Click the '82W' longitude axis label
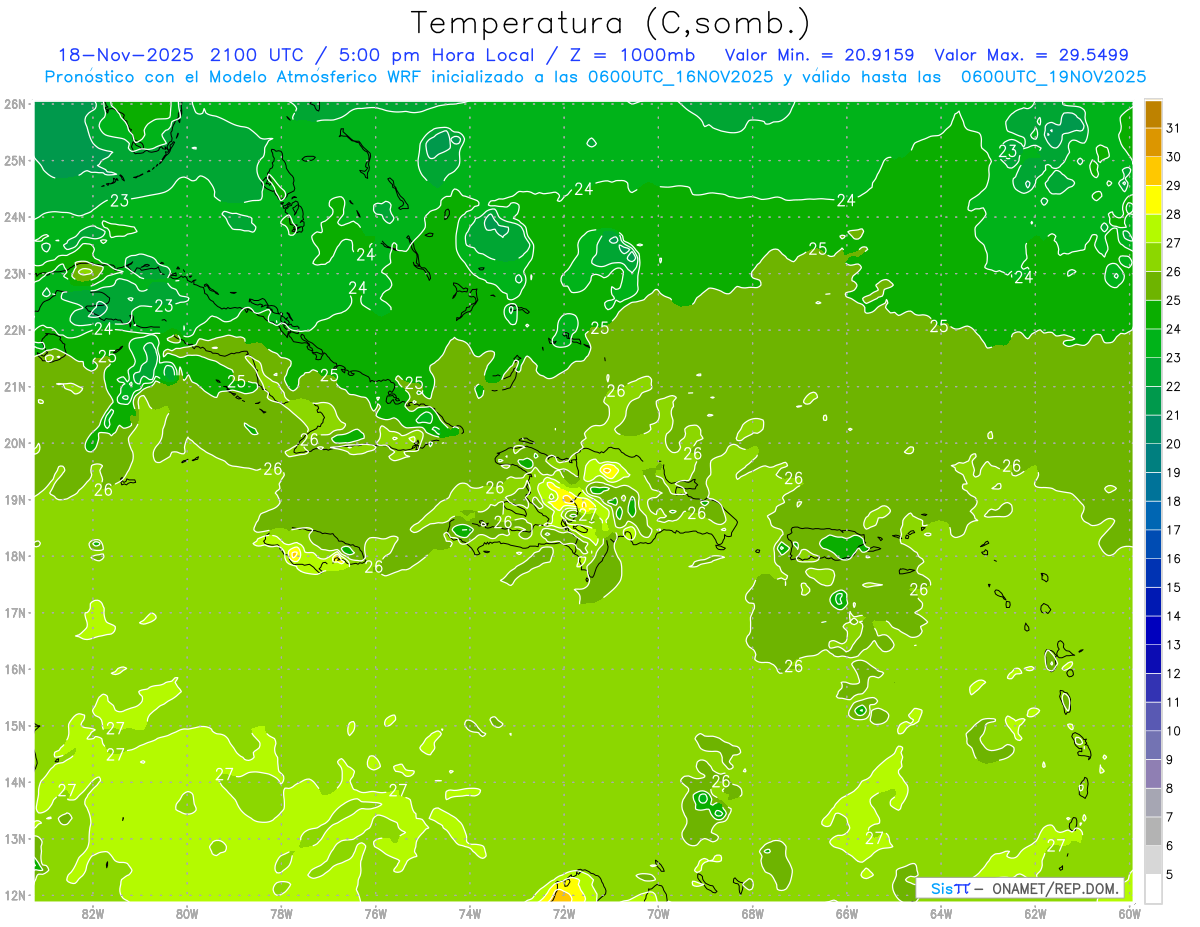This screenshot has height=927, width=1200. tap(93, 913)
